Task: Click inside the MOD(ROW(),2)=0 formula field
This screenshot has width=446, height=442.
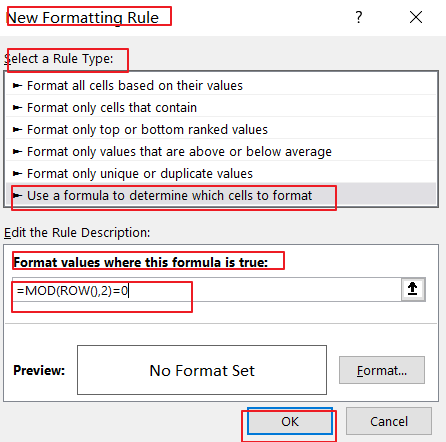Action: pyautogui.click(x=207, y=290)
